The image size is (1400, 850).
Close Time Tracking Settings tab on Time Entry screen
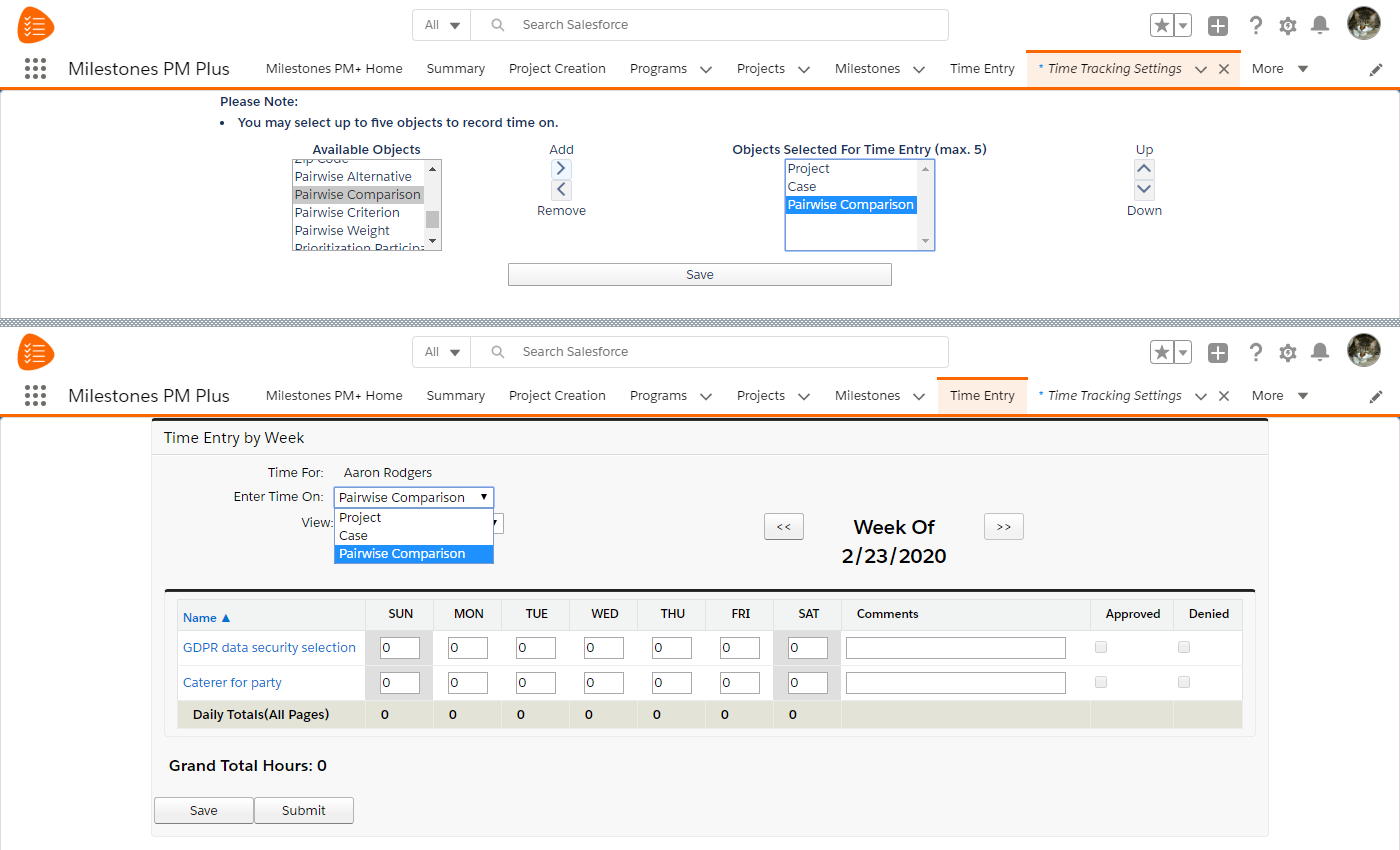pos(1223,397)
